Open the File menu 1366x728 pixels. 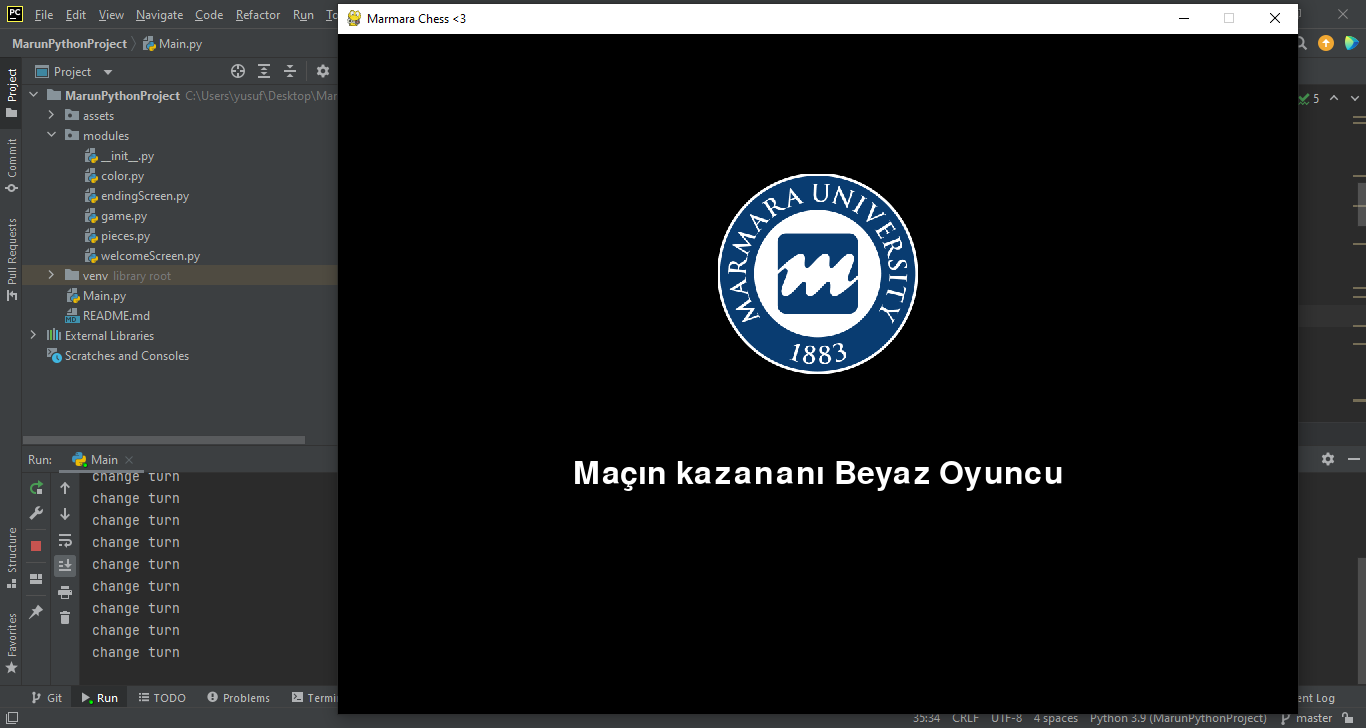[x=44, y=15]
